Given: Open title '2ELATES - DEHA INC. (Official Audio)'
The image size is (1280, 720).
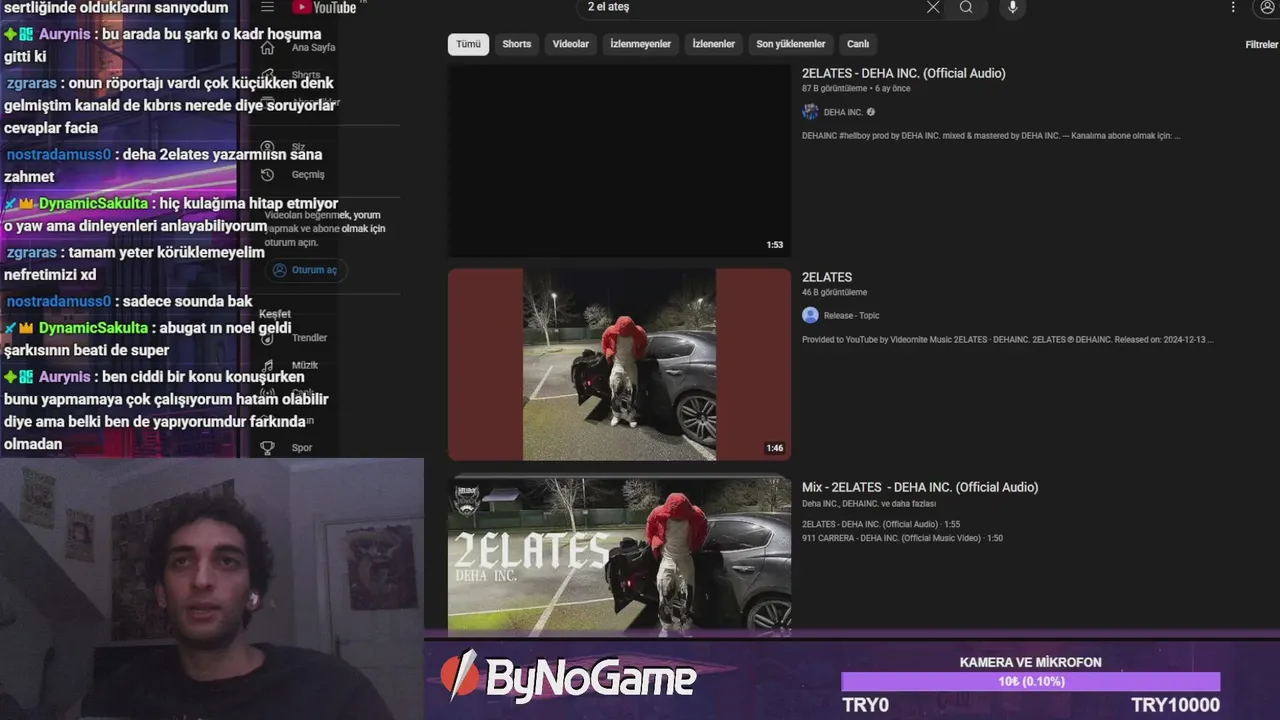Looking at the screenshot, I should tap(904, 73).
